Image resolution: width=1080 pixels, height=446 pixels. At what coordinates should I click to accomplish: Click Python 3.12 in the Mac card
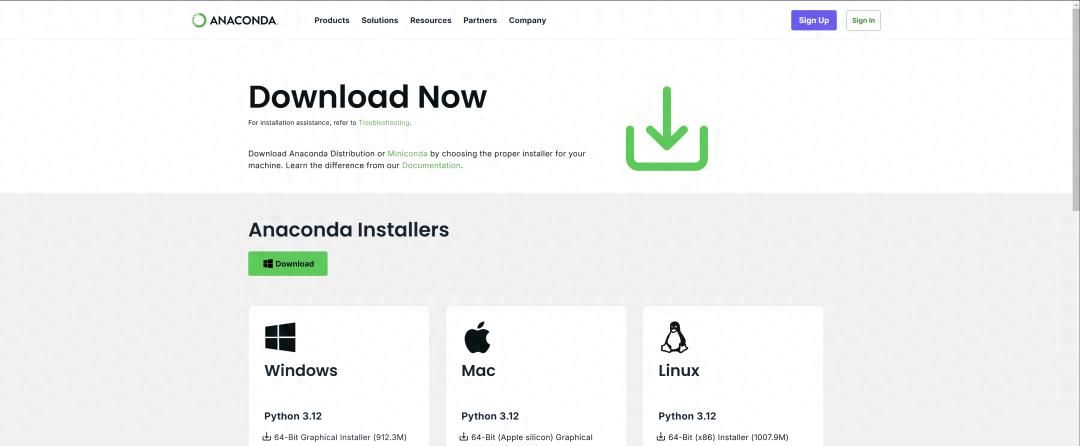(490, 416)
